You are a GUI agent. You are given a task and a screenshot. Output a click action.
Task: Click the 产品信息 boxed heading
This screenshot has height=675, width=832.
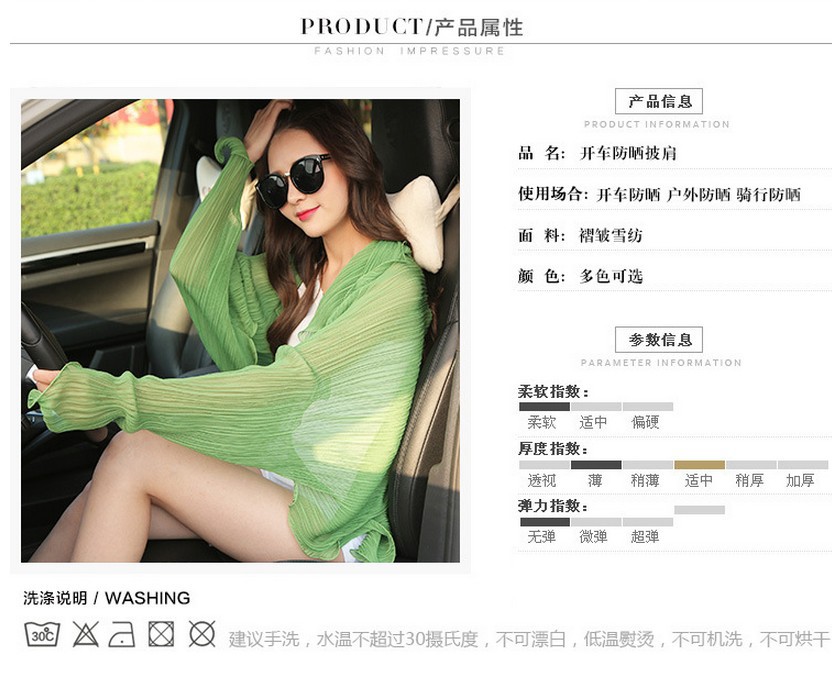point(659,101)
